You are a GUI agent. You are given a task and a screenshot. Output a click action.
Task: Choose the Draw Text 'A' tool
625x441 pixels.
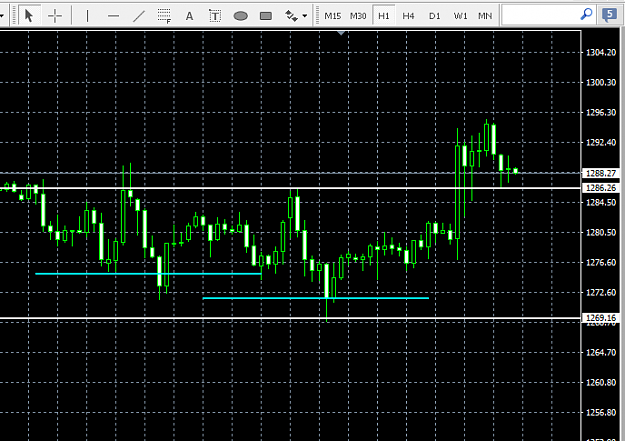pos(189,16)
